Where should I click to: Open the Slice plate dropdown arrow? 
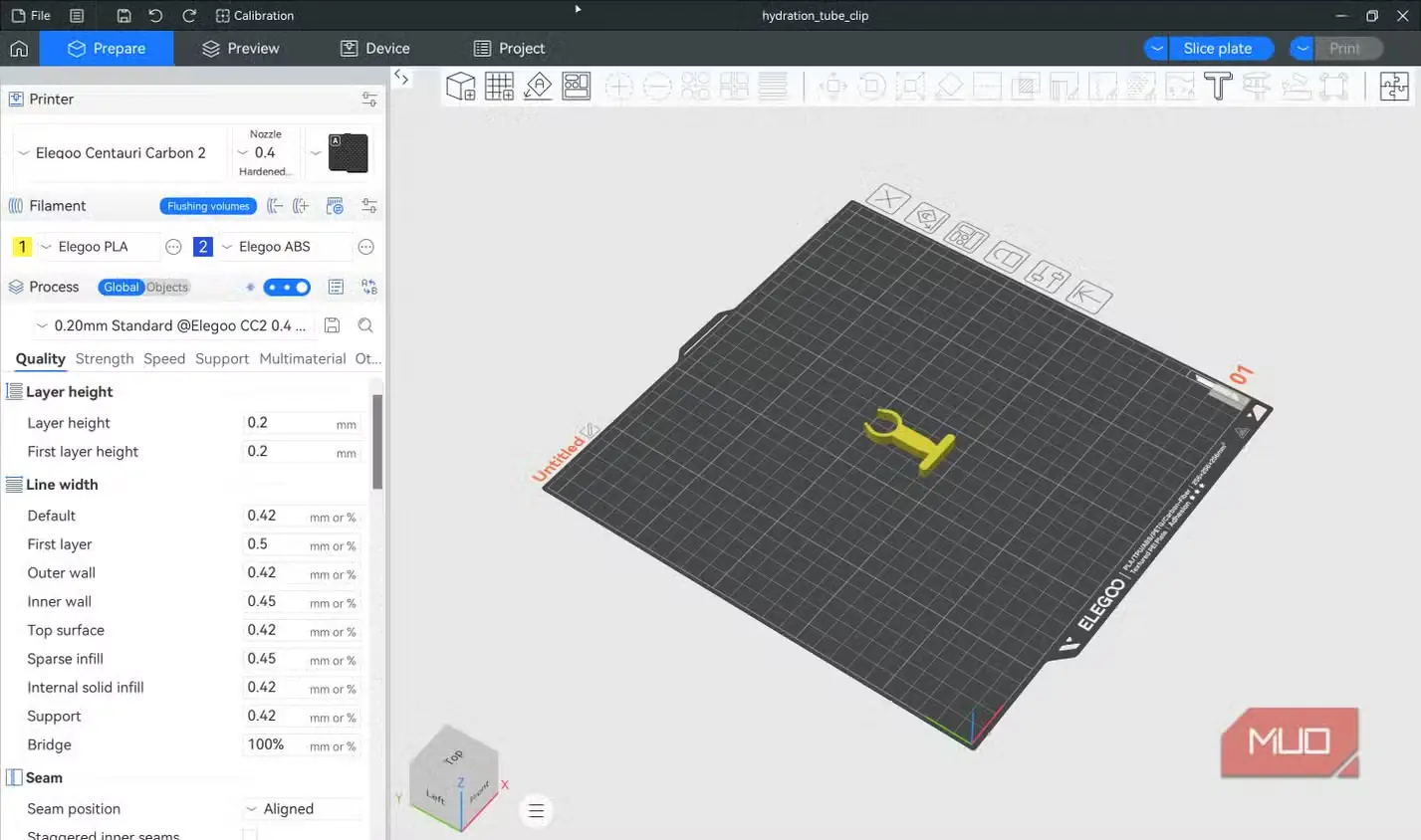(1156, 49)
